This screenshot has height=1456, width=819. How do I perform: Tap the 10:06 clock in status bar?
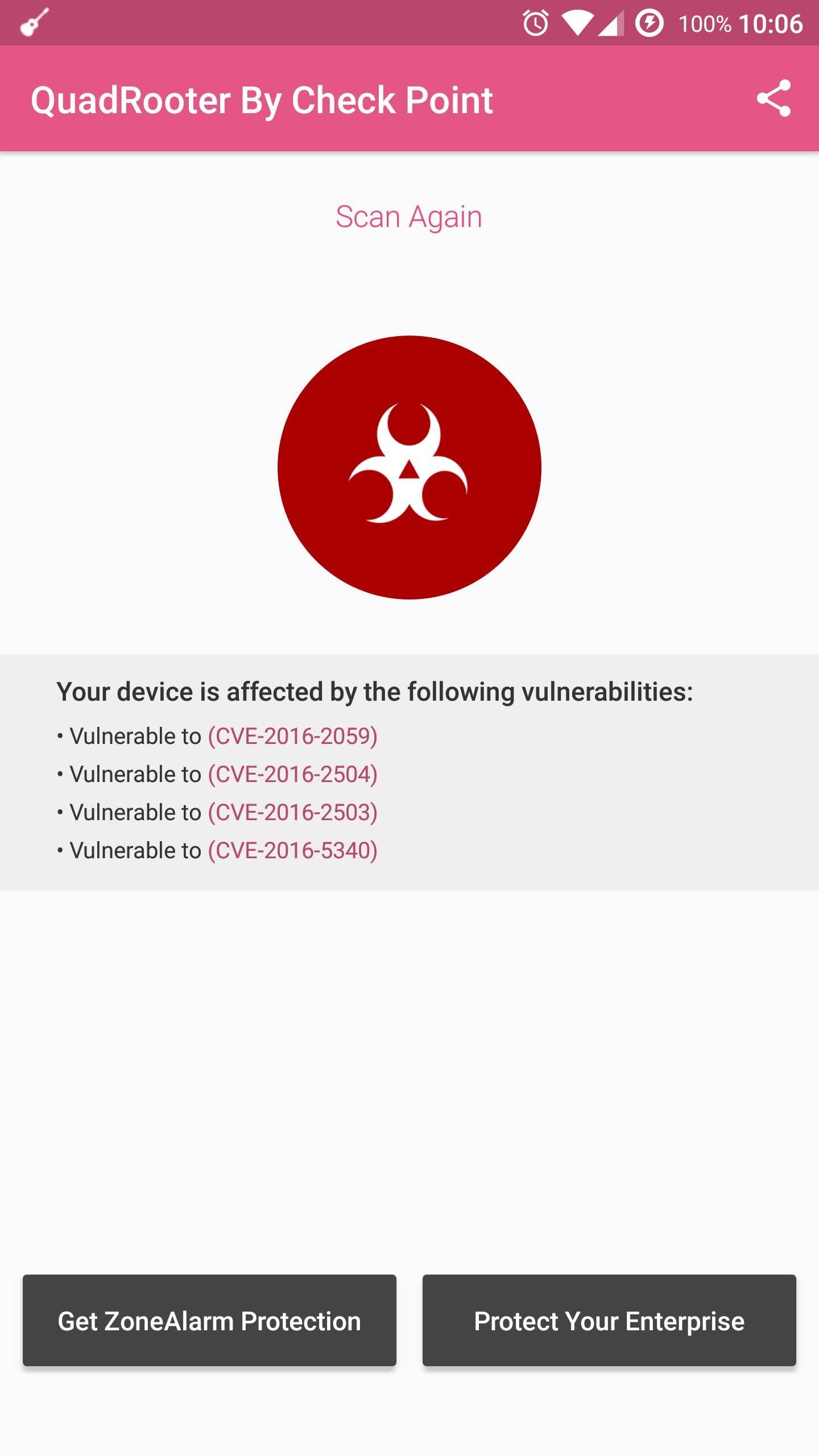click(x=771, y=24)
